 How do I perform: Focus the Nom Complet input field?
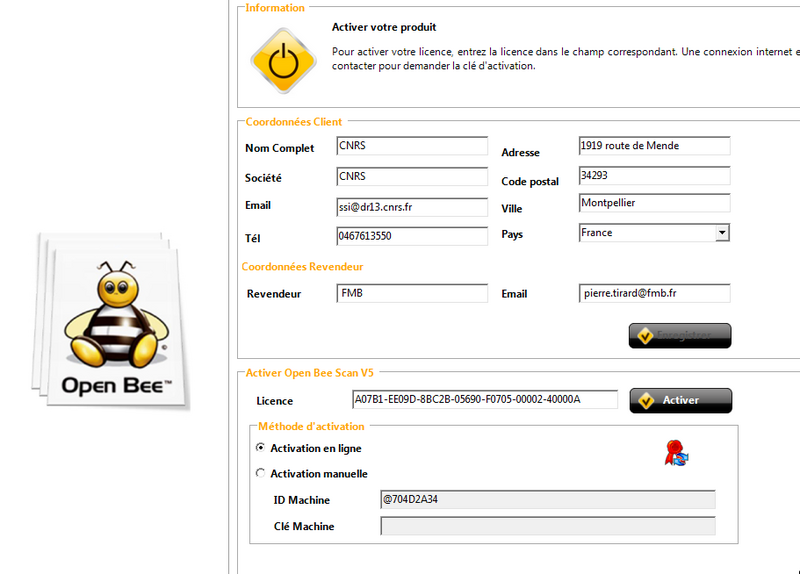point(412,146)
